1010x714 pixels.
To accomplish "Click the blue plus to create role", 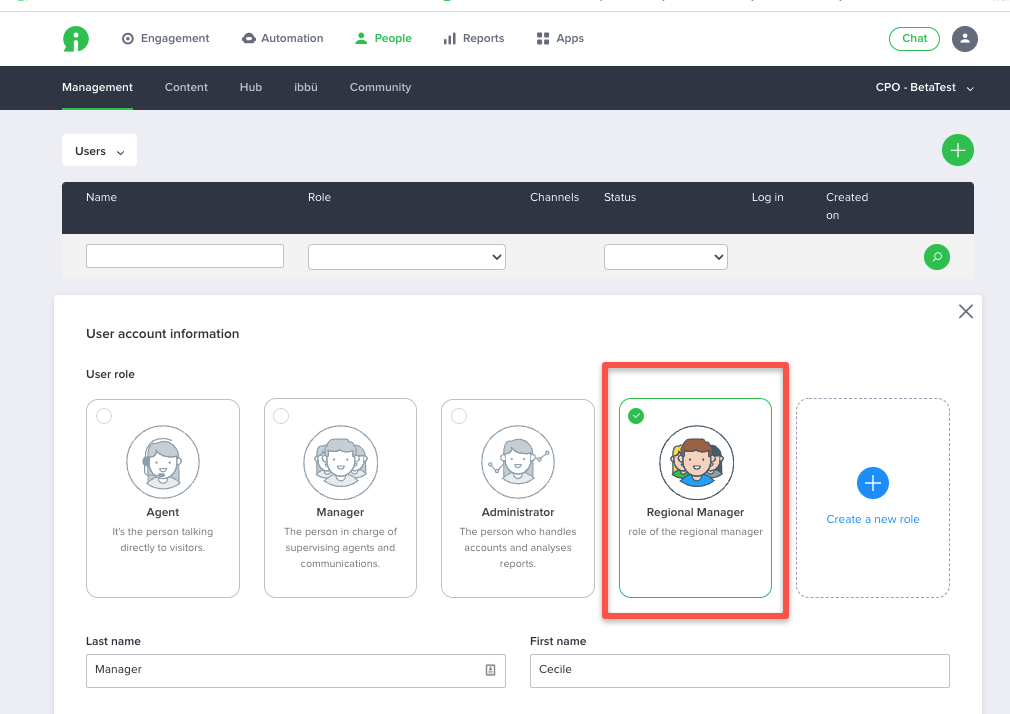I will click(873, 483).
